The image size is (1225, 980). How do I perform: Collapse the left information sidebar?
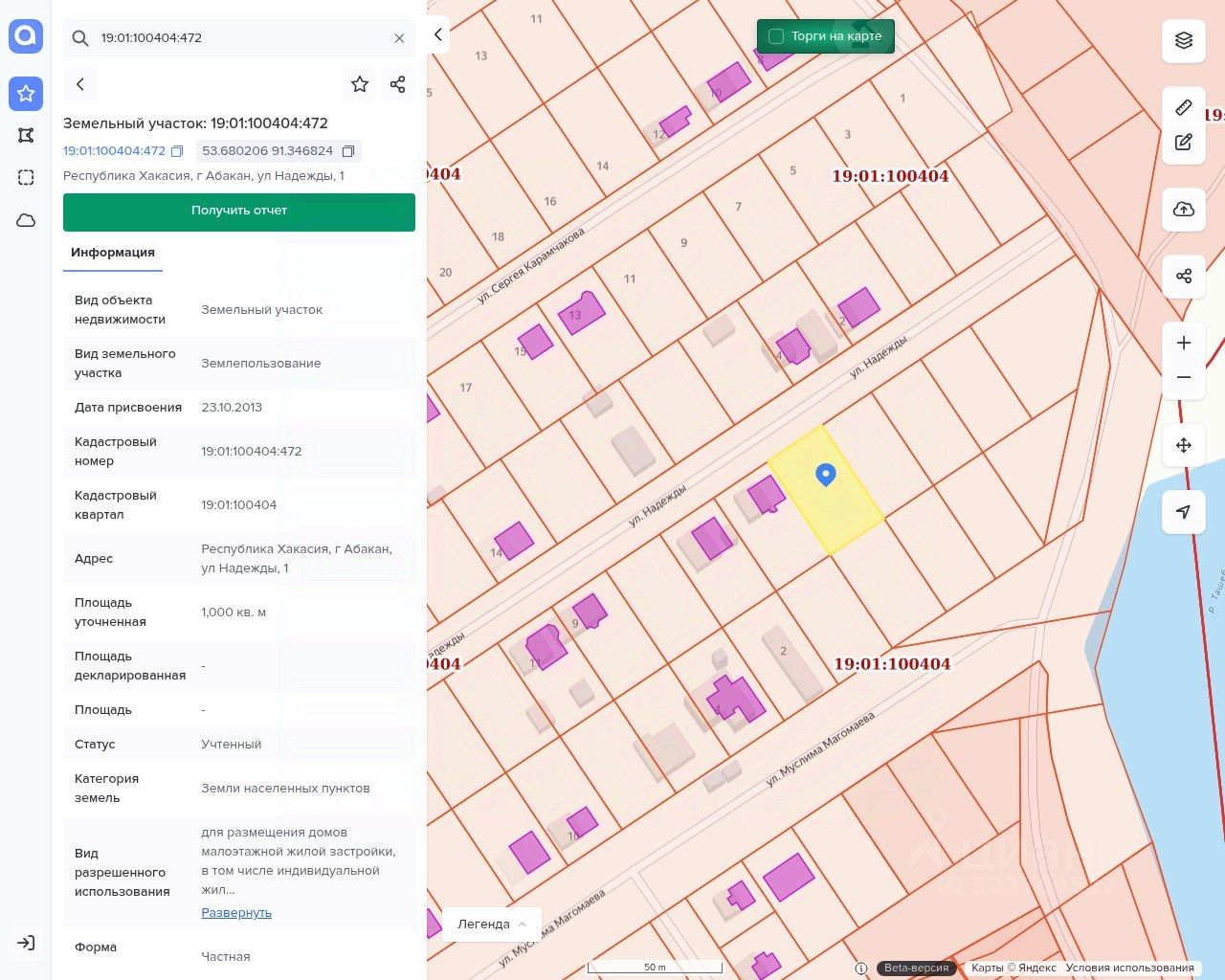pyautogui.click(x=437, y=34)
